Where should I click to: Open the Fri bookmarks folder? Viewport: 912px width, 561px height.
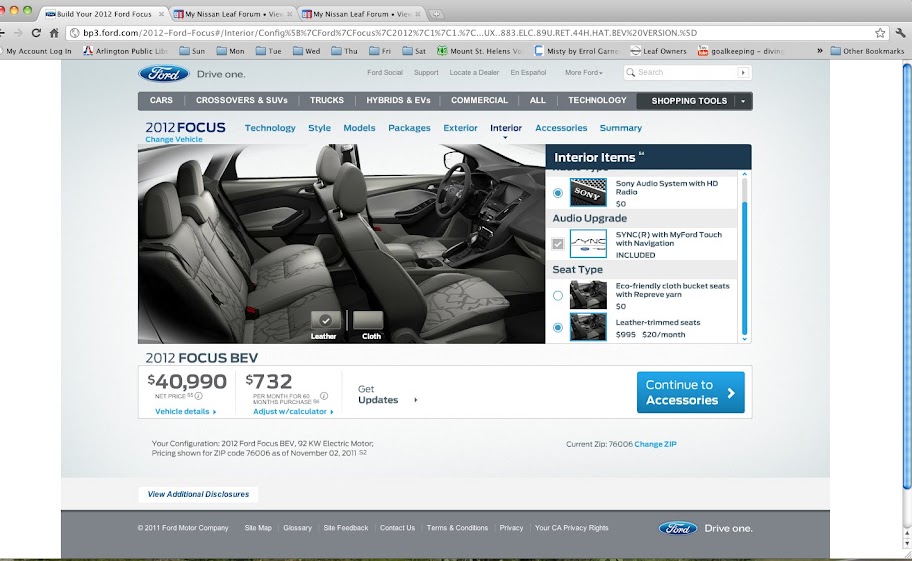[x=380, y=51]
